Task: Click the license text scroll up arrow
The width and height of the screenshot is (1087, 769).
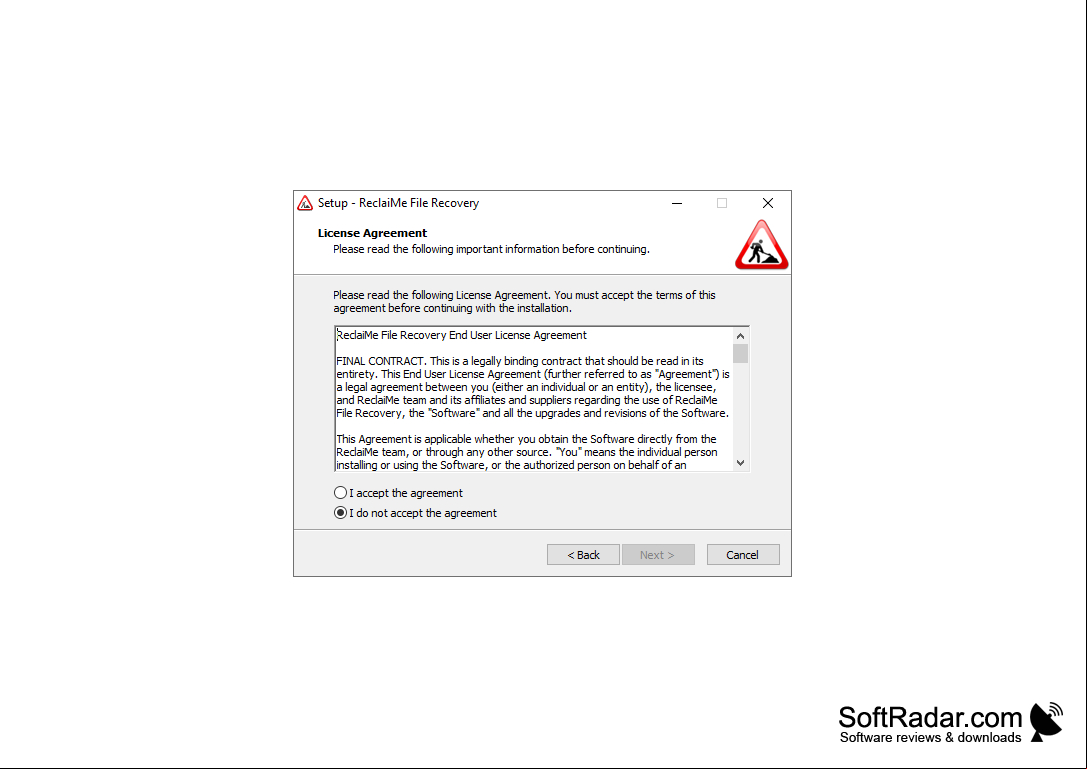Action: click(740, 336)
